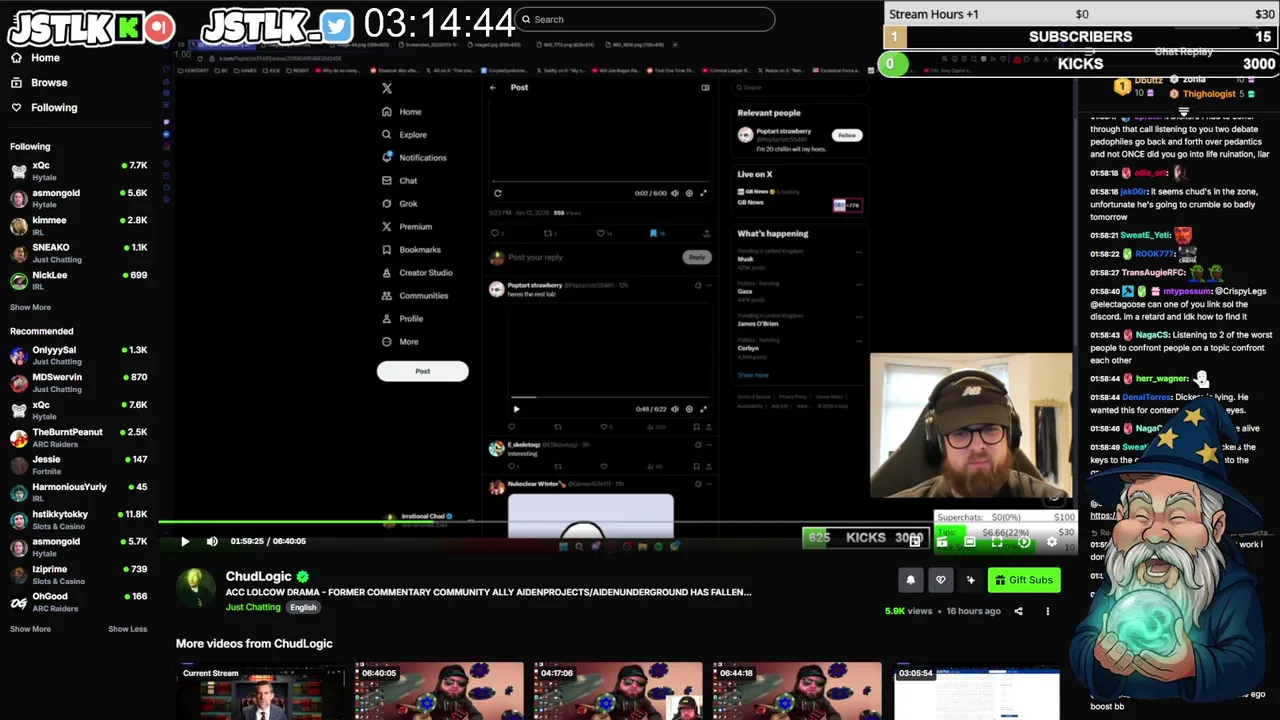Open the three-dot more options menu
The width and height of the screenshot is (1280, 720).
click(1047, 611)
